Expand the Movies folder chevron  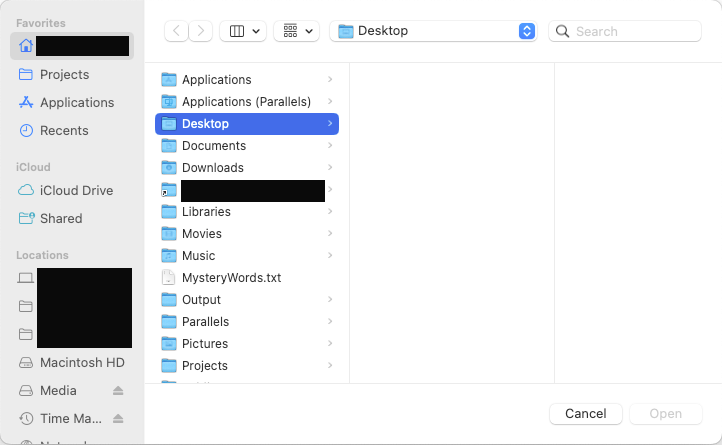(x=330, y=234)
